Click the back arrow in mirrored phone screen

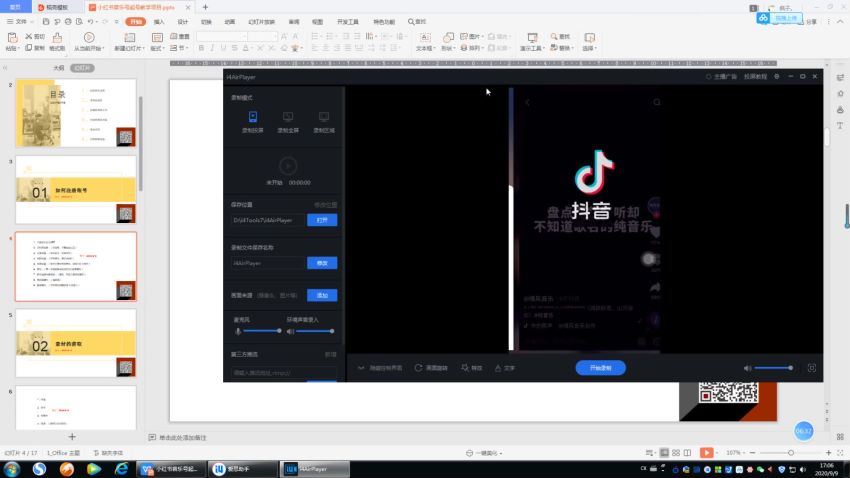point(527,102)
